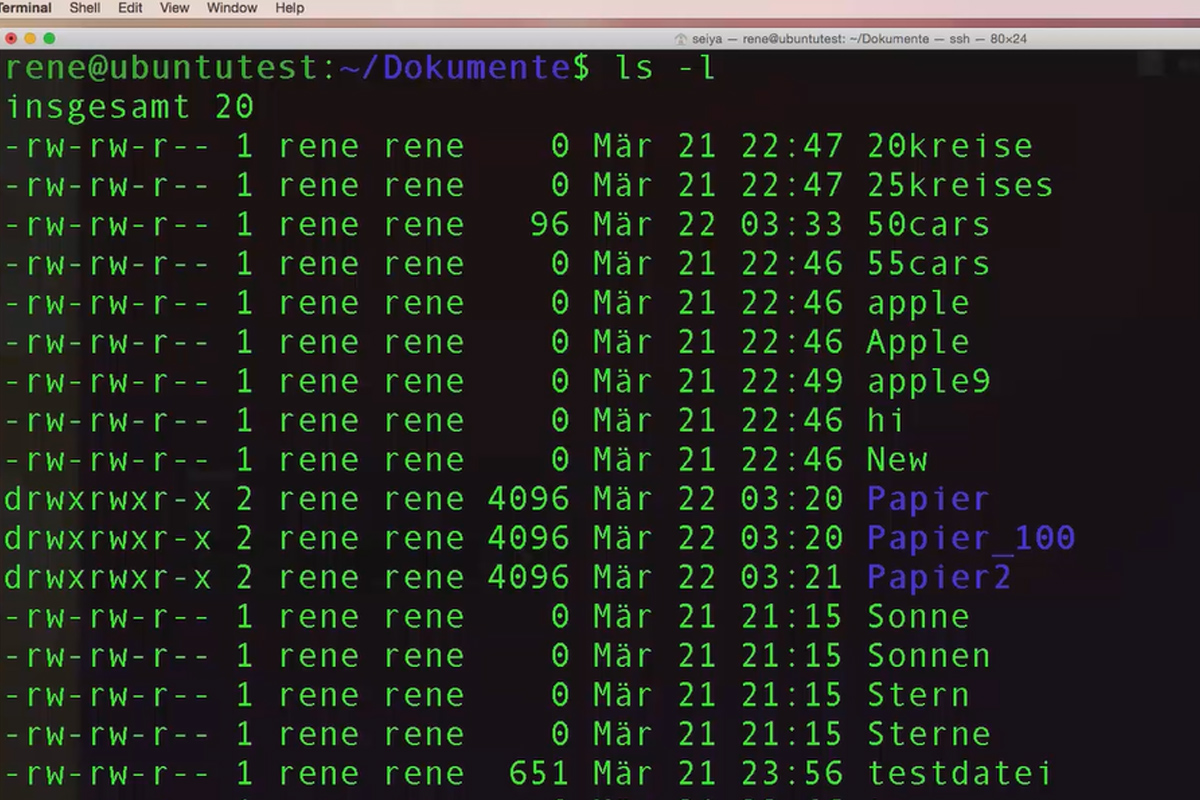Image resolution: width=1200 pixels, height=800 pixels.
Task: Click the time '03:21' in Papier2 row
Action: click(x=793, y=578)
